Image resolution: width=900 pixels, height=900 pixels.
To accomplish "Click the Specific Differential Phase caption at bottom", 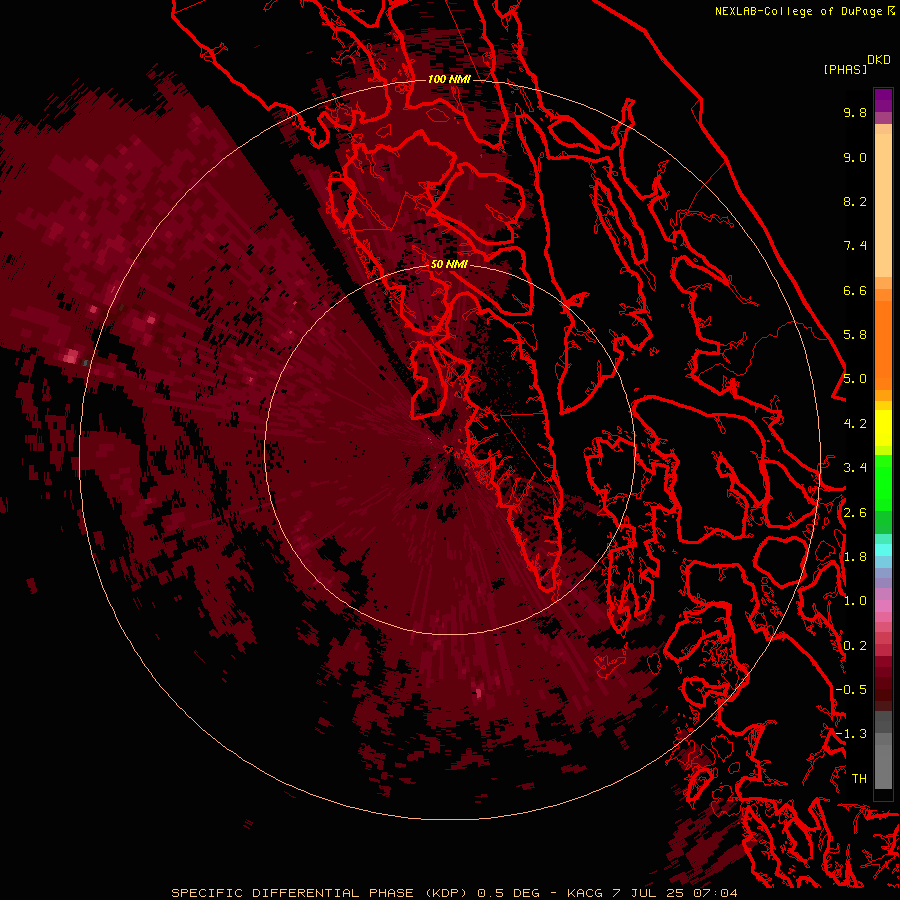I will click(454, 893).
